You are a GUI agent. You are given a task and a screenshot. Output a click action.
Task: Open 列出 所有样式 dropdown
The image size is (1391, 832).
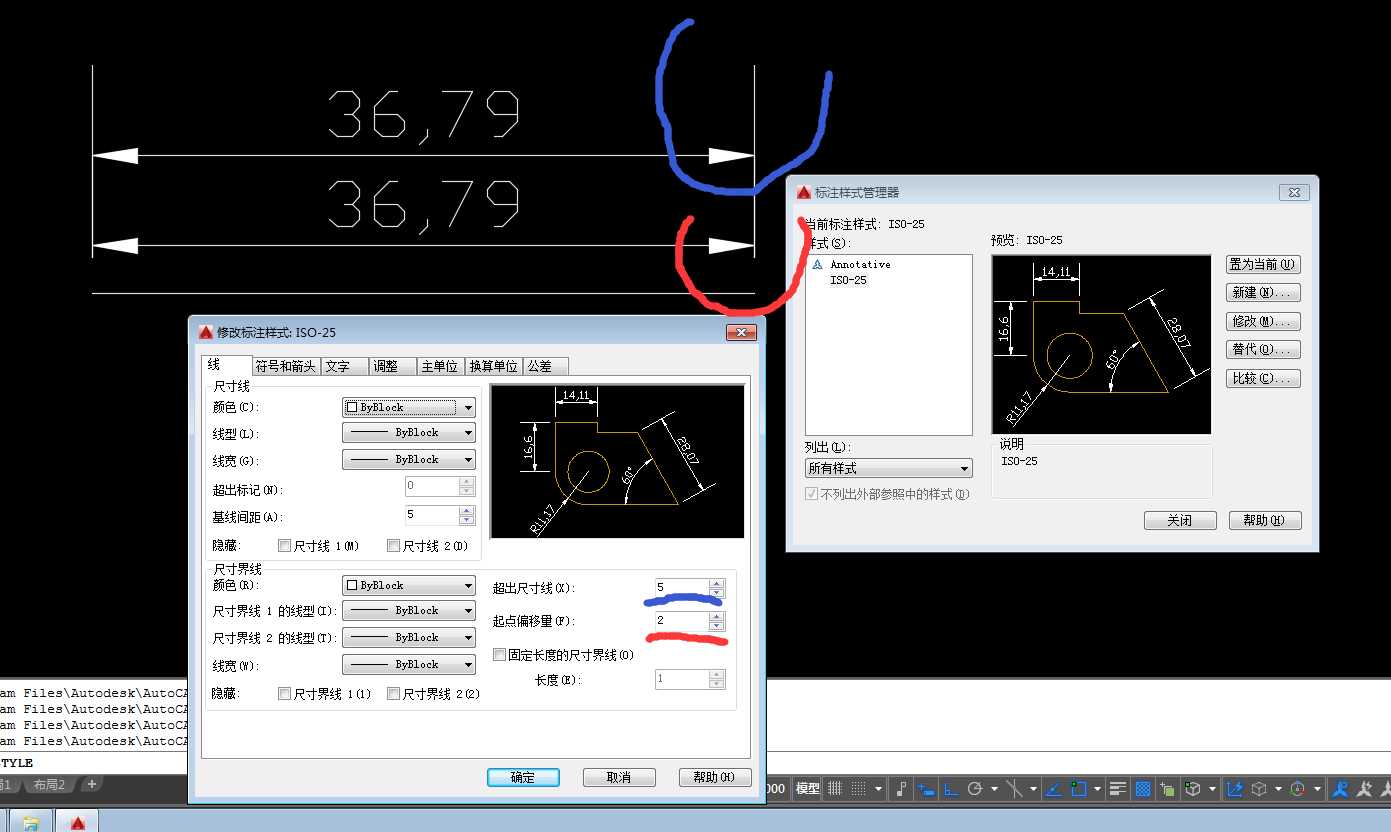pyautogui.click(x=889, y=468)
